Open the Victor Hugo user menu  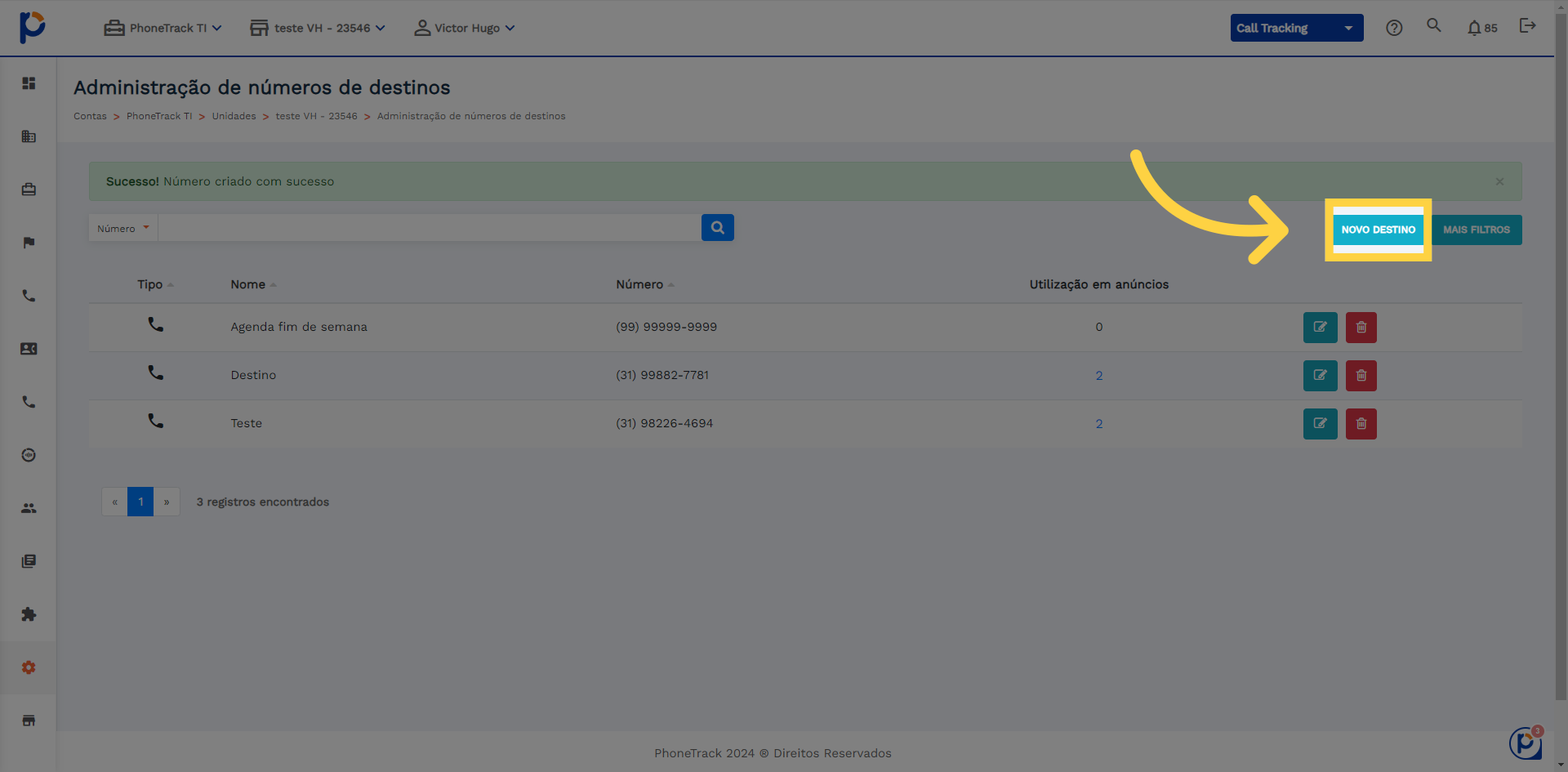(465, 28)
